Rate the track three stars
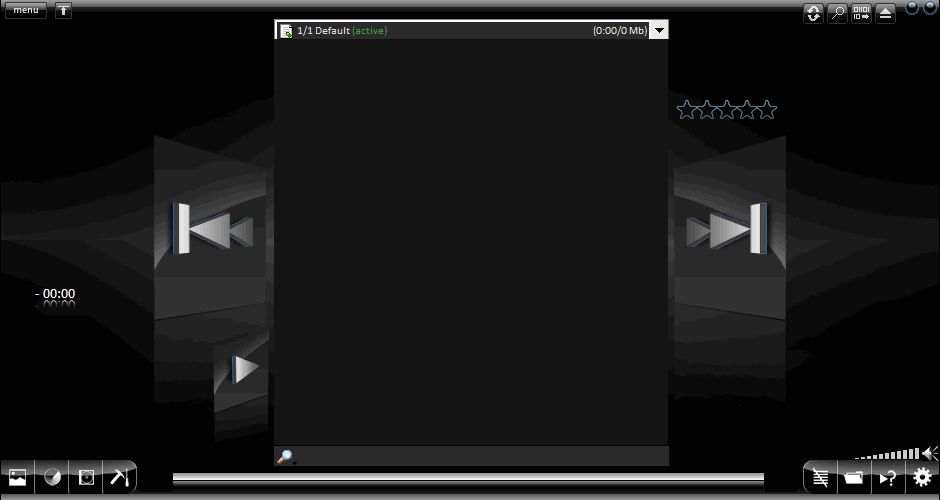 pyautogui.click(x=727, y=110)
